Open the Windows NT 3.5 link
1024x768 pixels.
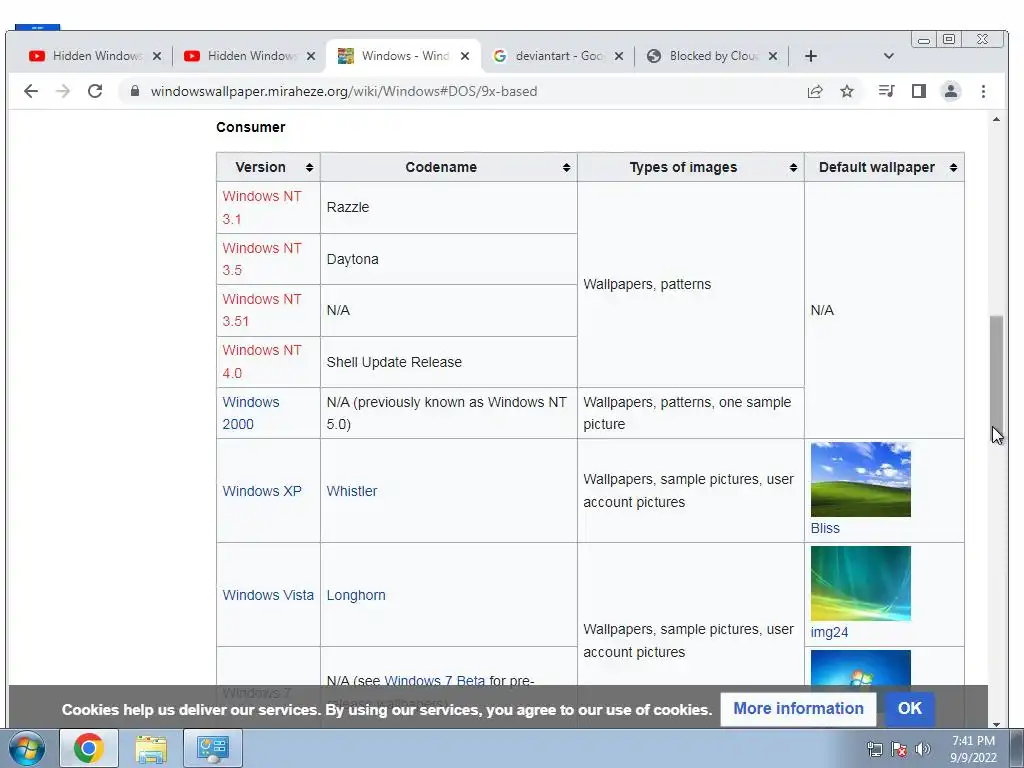261,259
